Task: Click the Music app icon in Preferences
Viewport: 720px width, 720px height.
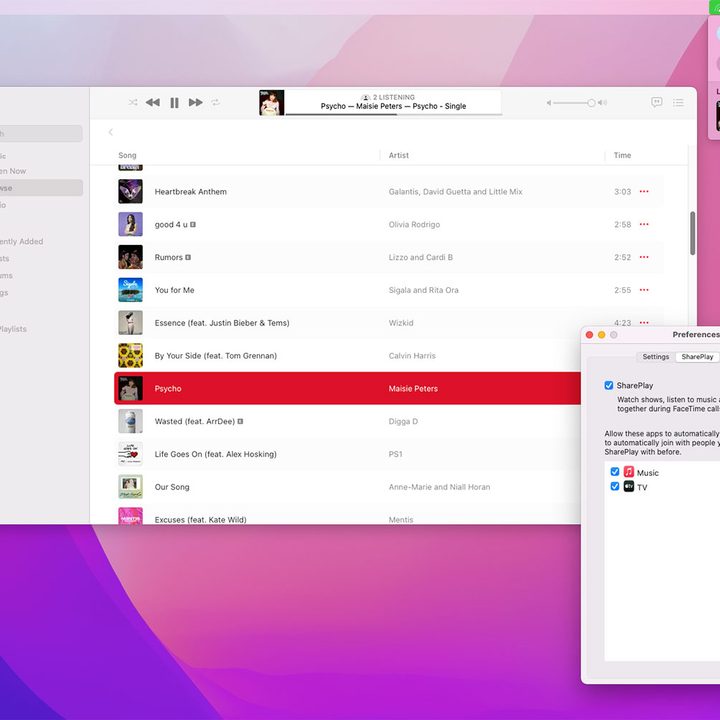Action: pos(629,472)
